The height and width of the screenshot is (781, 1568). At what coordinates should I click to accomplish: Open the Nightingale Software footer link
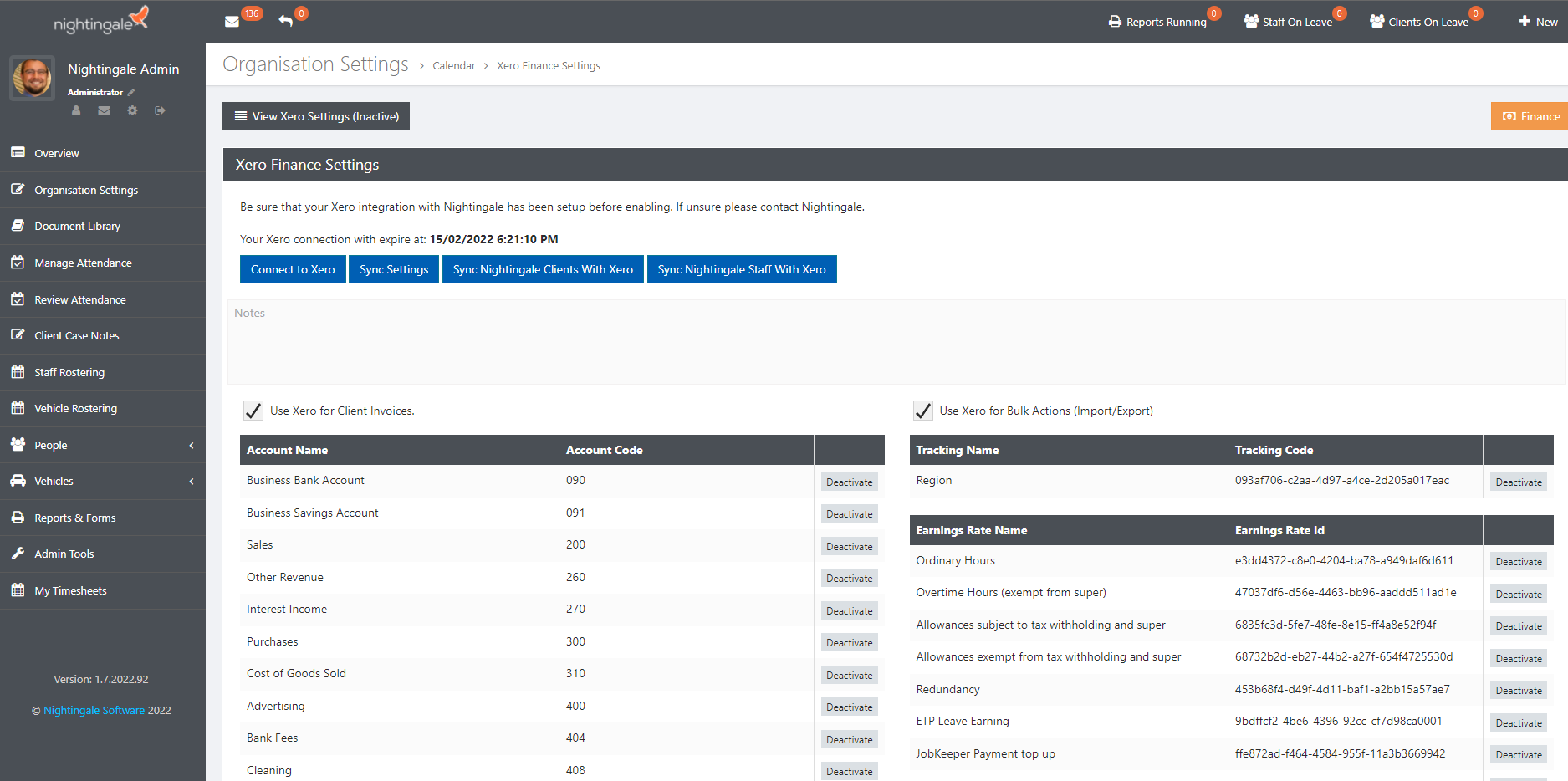point(94,711)
